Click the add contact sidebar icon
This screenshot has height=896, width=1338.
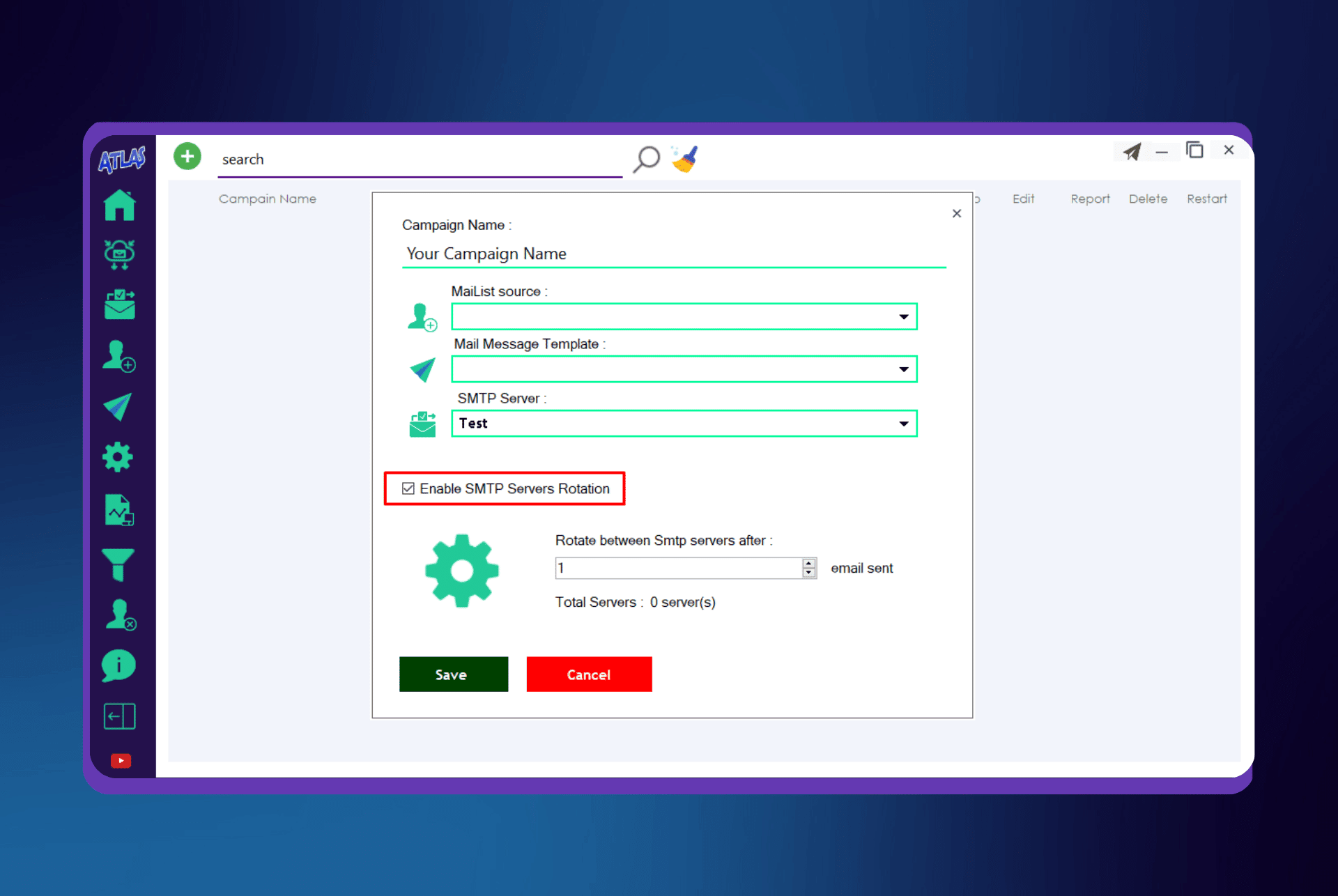119,356
